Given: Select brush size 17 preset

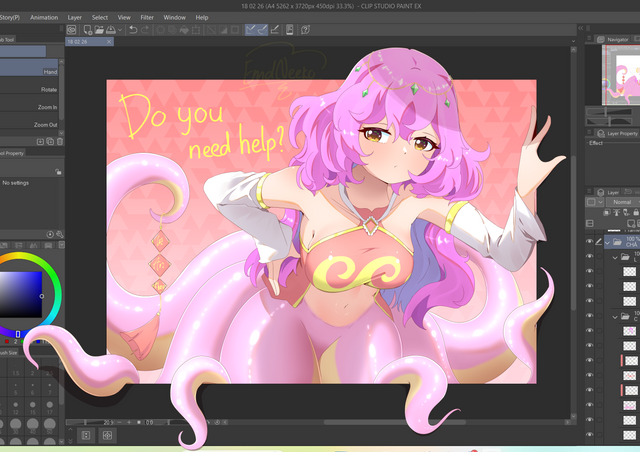Looking at the screenshot, I should (x=49, y=406).
